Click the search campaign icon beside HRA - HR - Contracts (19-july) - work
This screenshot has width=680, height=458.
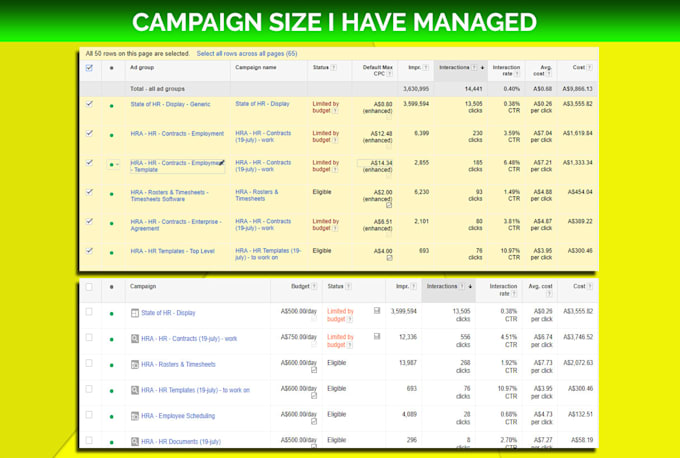point(135,338)
